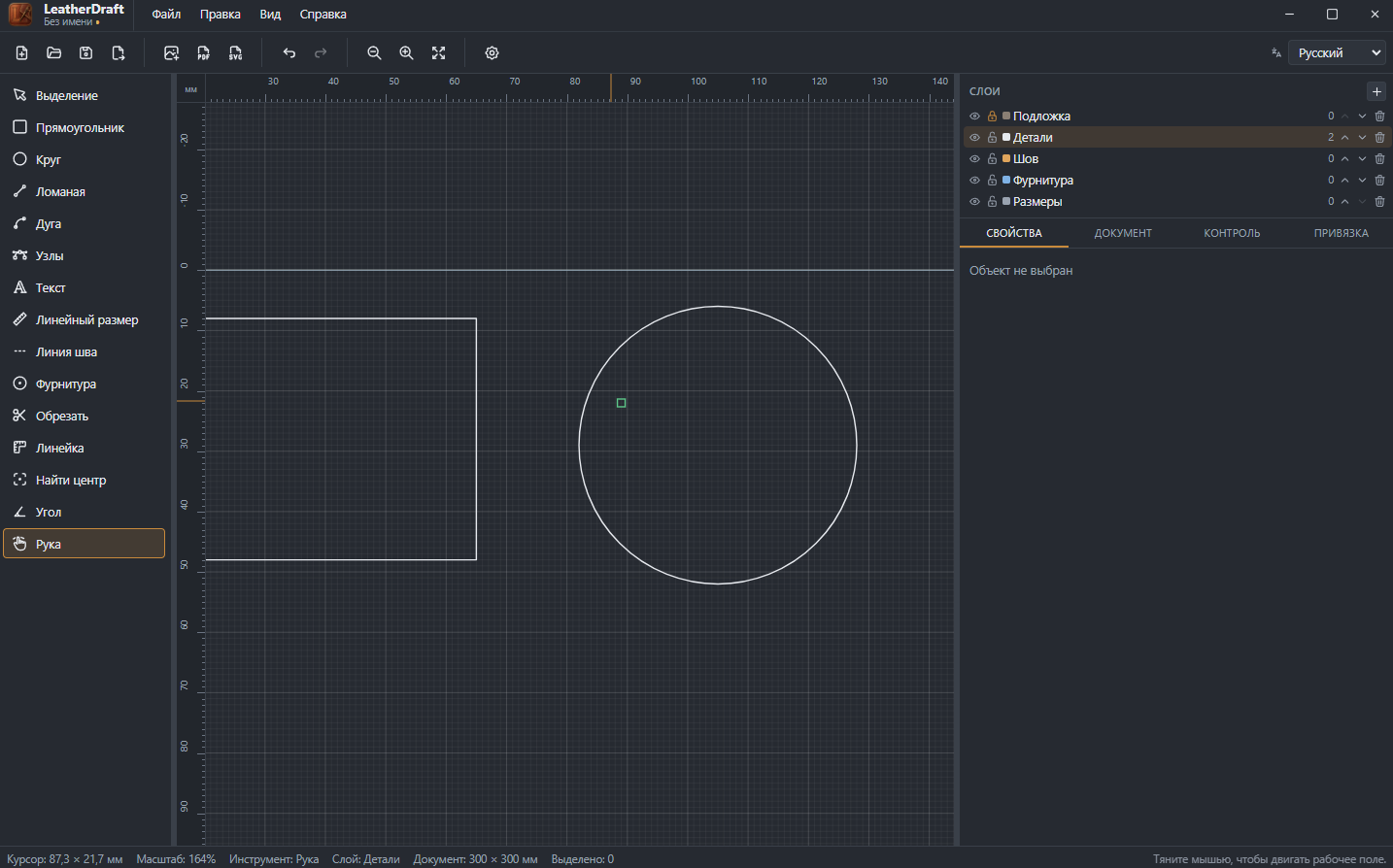
Task: Move the Подложка layer down
Action: (1363, 117)
